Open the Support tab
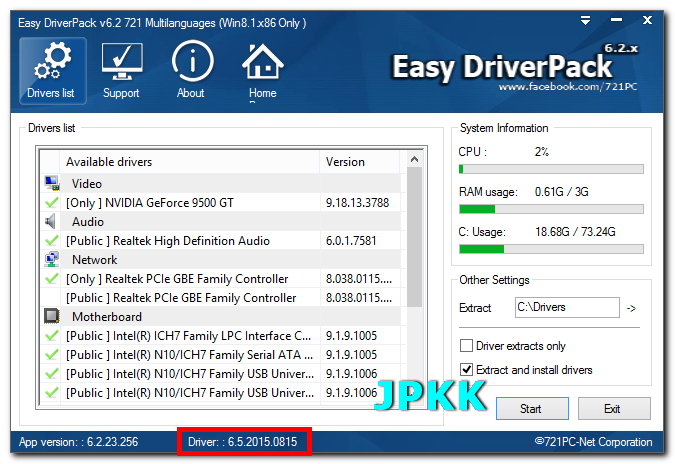The width and height of the screenshot is (675, 464). pyautogui.click(x=121, y=71)
